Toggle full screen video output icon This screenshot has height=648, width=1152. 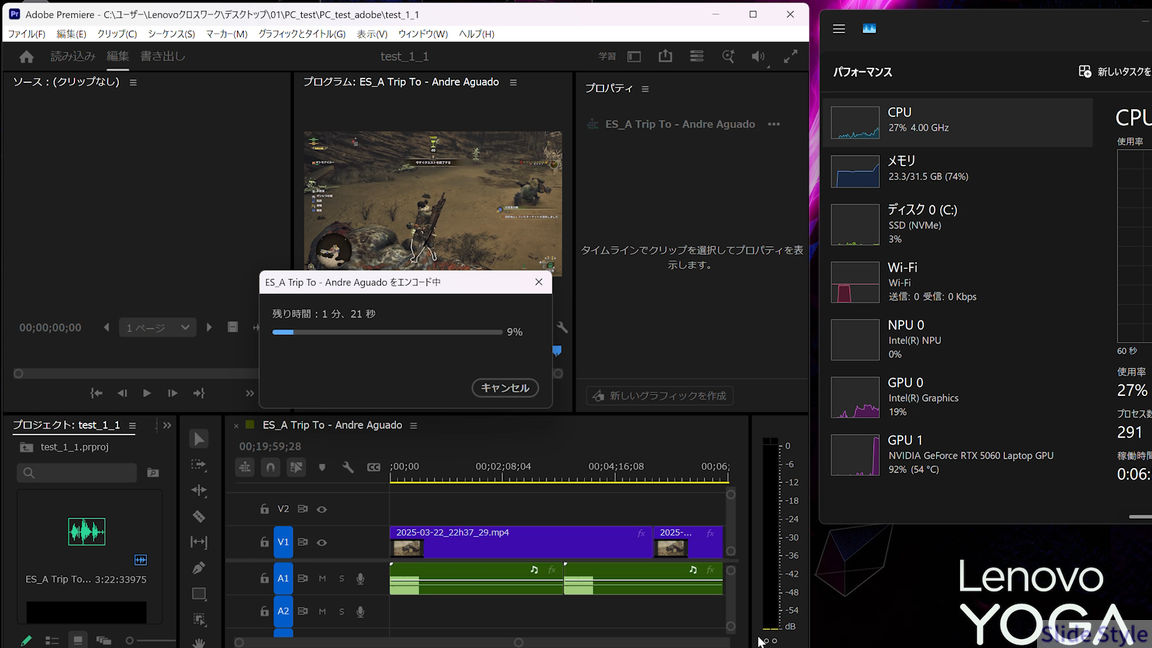coord(791,57)
